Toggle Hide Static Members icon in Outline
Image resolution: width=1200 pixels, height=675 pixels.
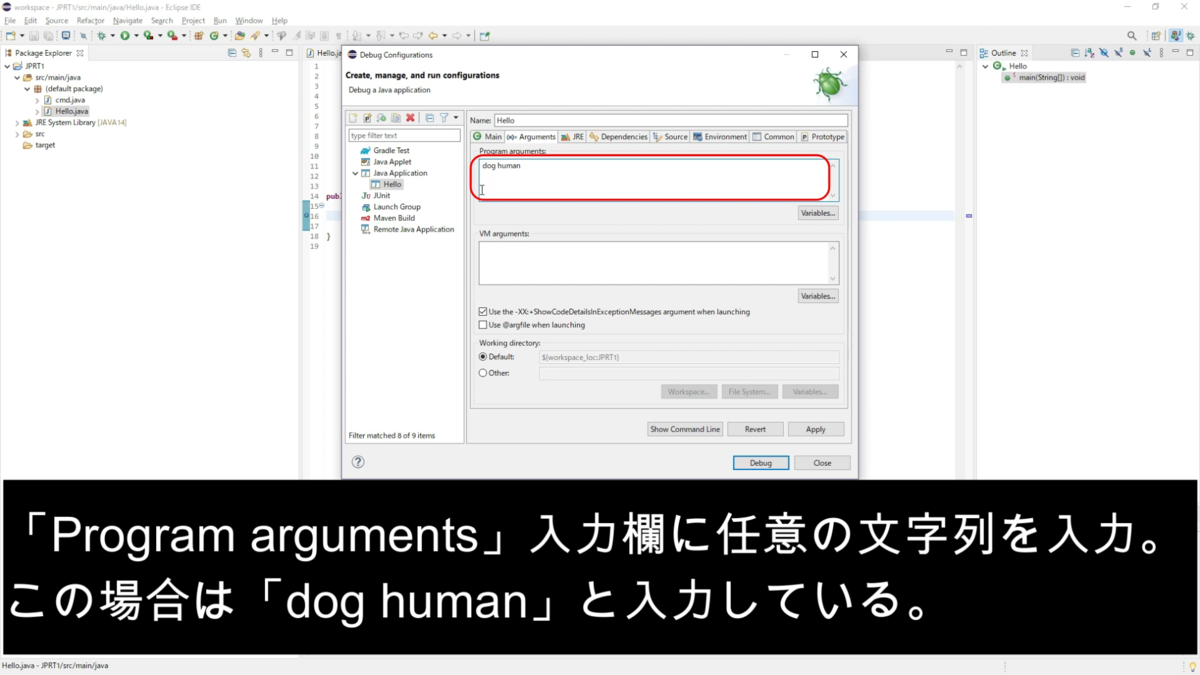(1118, 53)
